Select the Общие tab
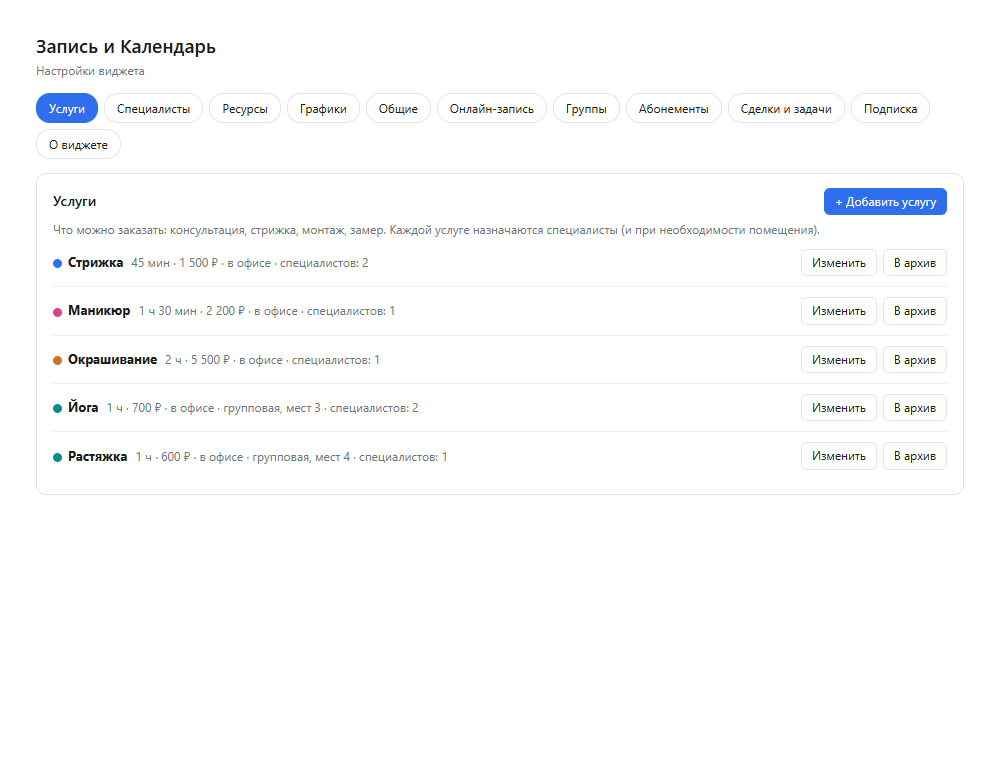Screen dimensions: 1000x760 click(x=398, y=108)
